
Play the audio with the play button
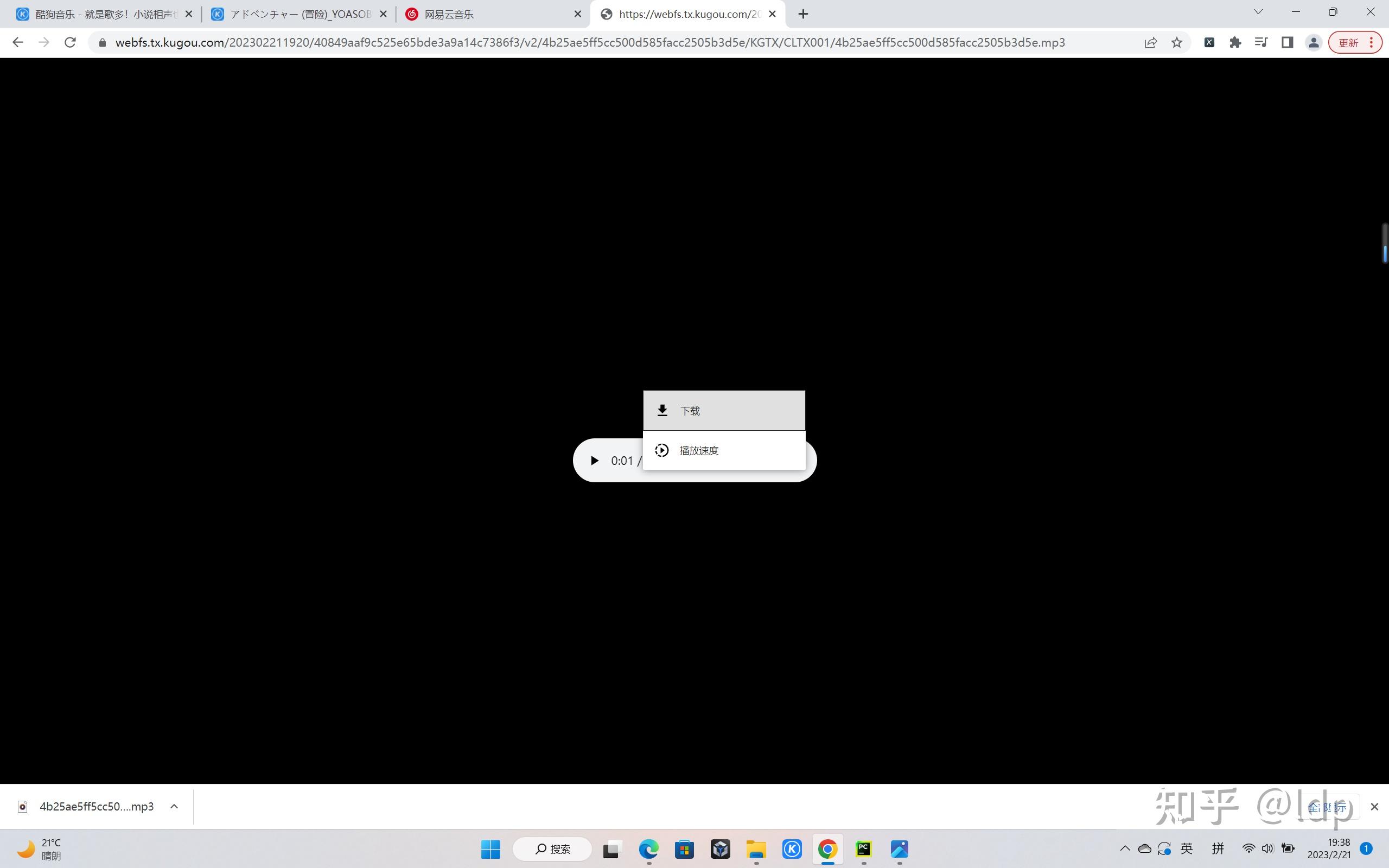tap(594, 461)
